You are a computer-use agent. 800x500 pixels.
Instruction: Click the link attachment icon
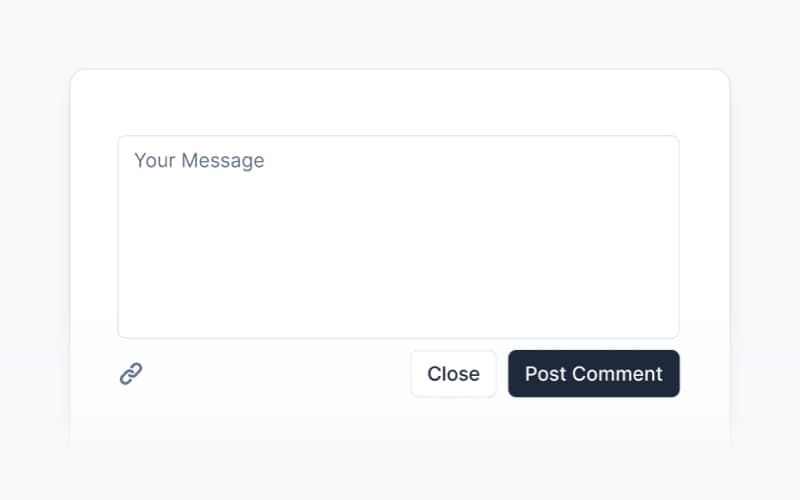point(131,374)
